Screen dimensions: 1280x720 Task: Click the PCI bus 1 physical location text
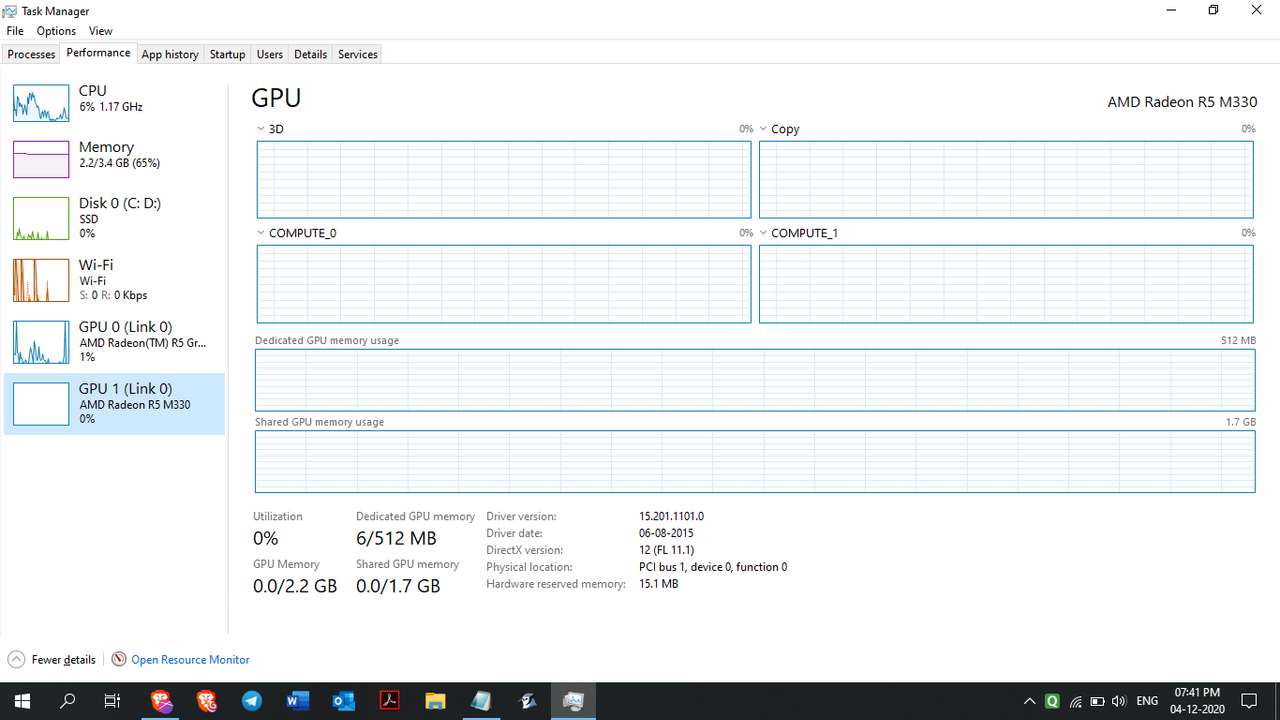coord(713,567)
